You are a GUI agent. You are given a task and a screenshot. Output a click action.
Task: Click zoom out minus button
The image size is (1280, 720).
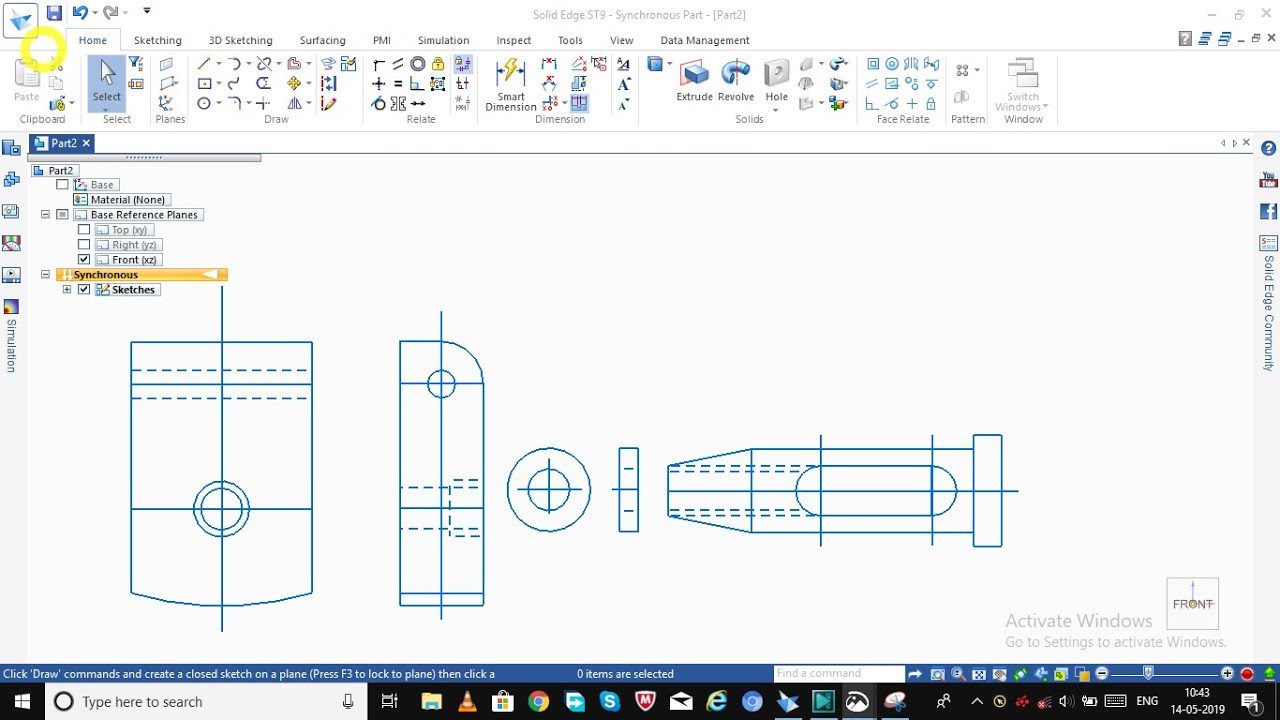tap(1102, 674)
